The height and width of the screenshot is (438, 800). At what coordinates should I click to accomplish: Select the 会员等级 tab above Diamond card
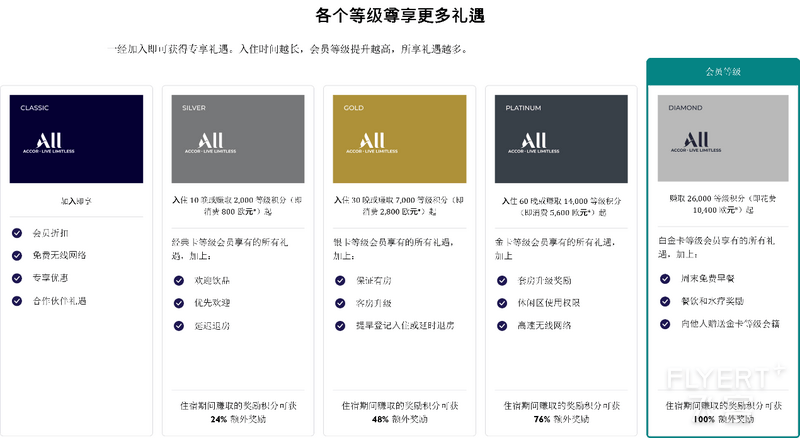tap(723, 71)
